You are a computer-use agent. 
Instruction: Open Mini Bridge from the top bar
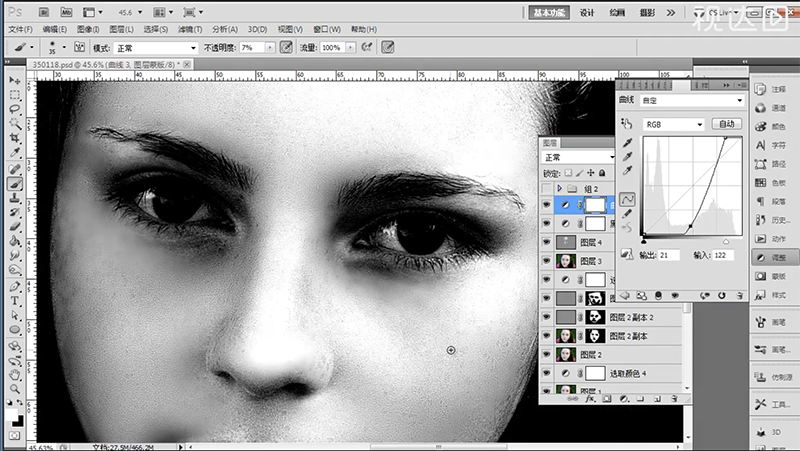click(66, 12)
